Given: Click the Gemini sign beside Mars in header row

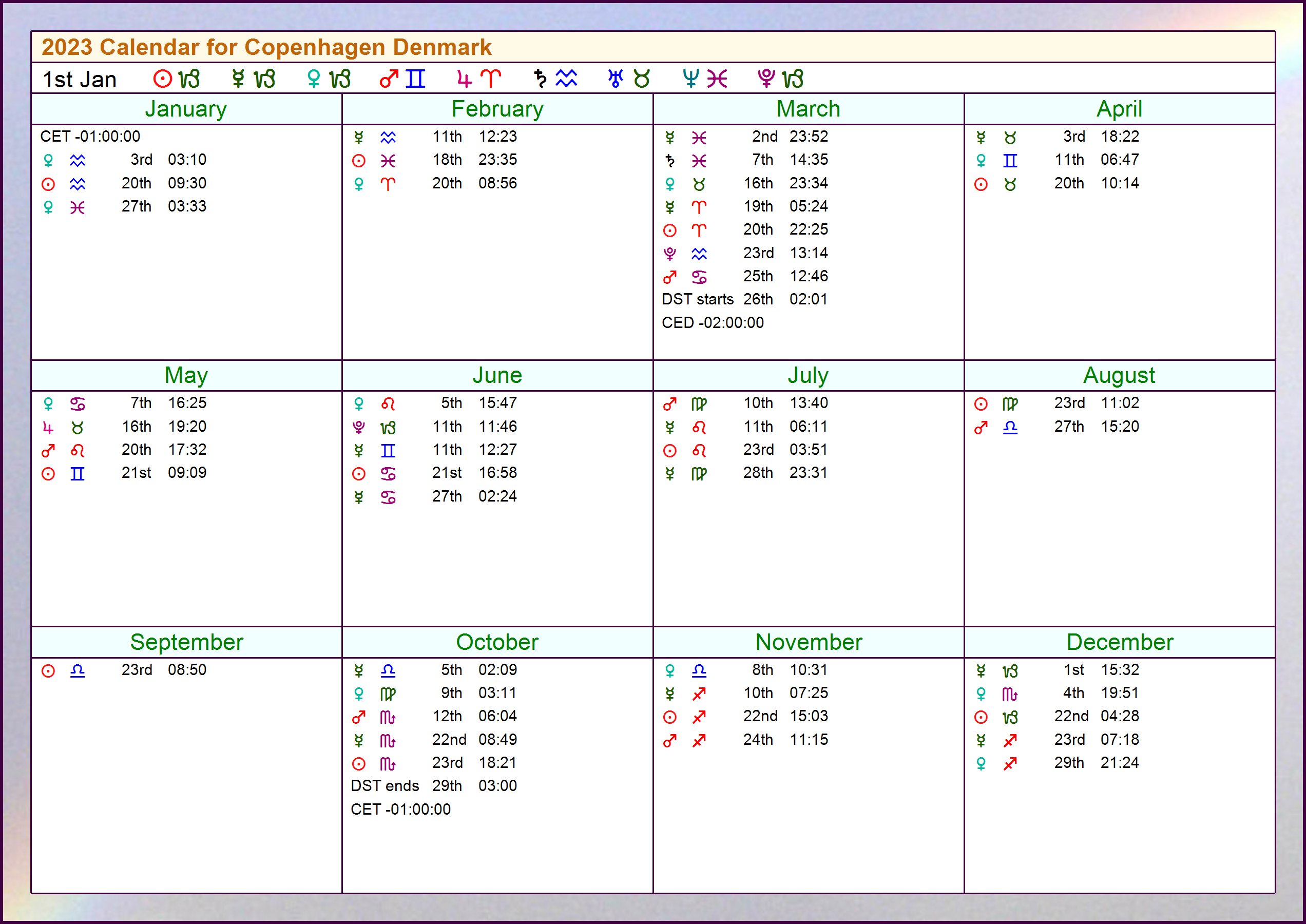Looking at the screenshot, I should coord(415,79).
